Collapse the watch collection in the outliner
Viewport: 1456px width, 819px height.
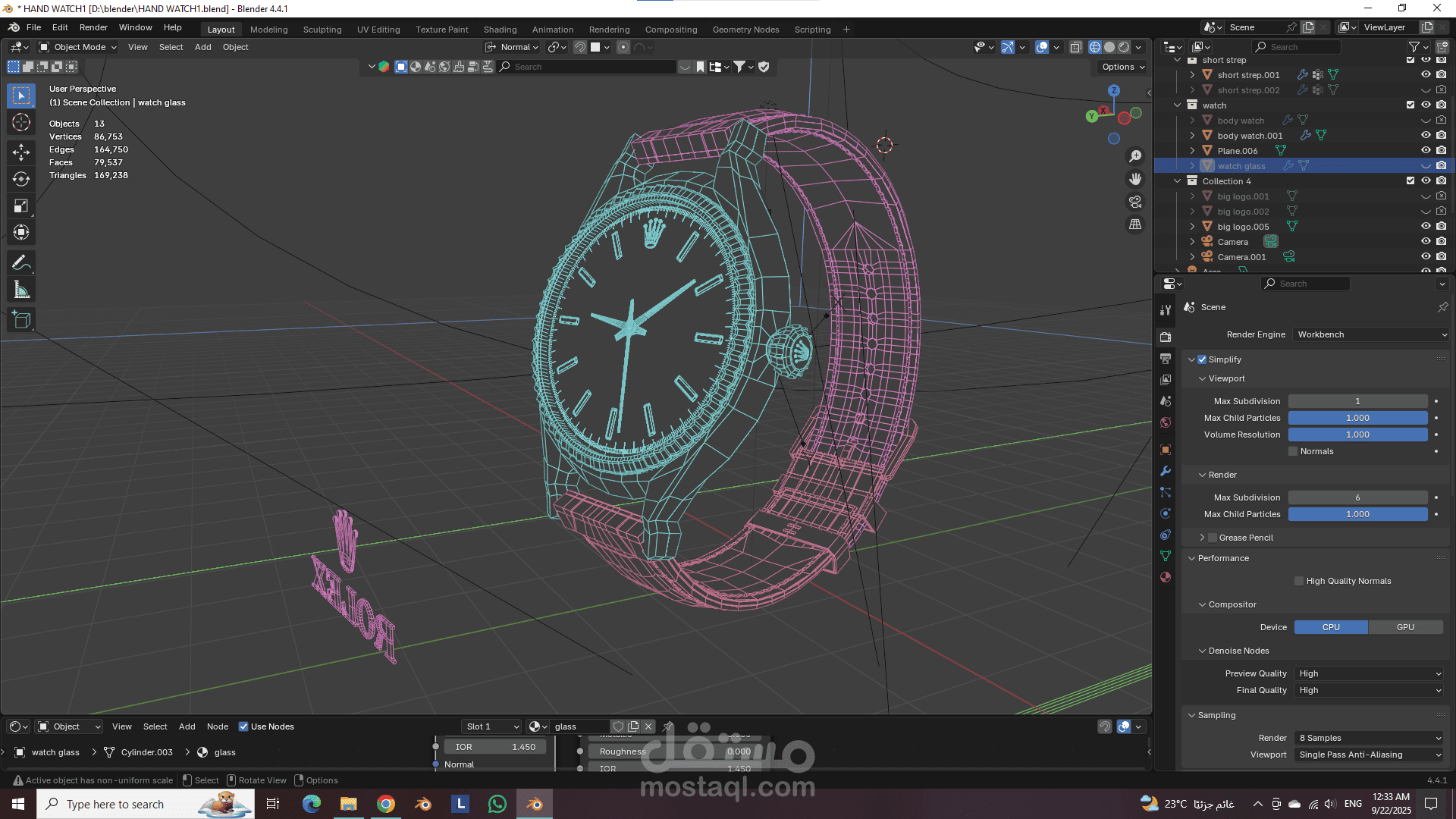click(1177, 105)
